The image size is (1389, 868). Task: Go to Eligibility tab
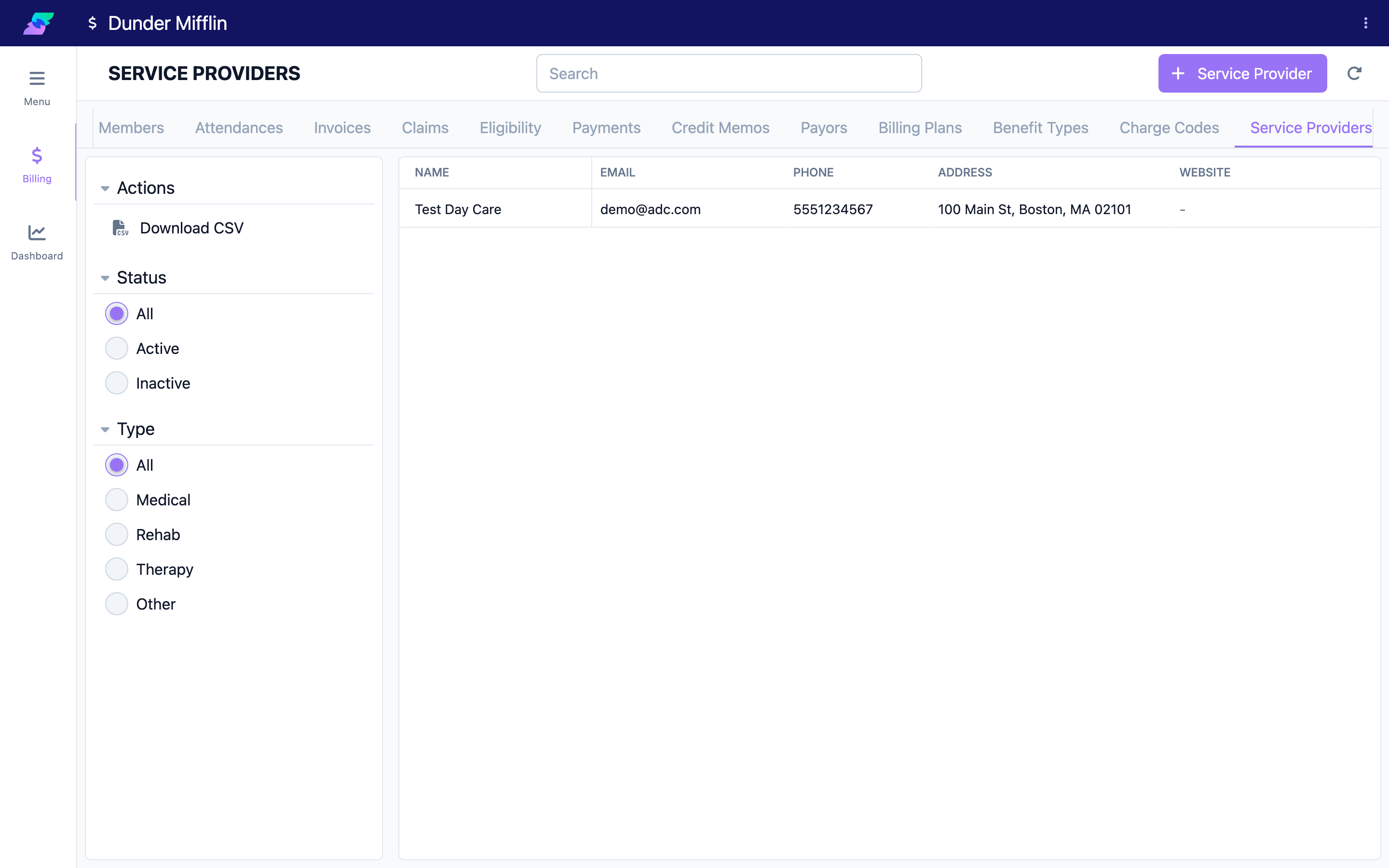(510, 127)
